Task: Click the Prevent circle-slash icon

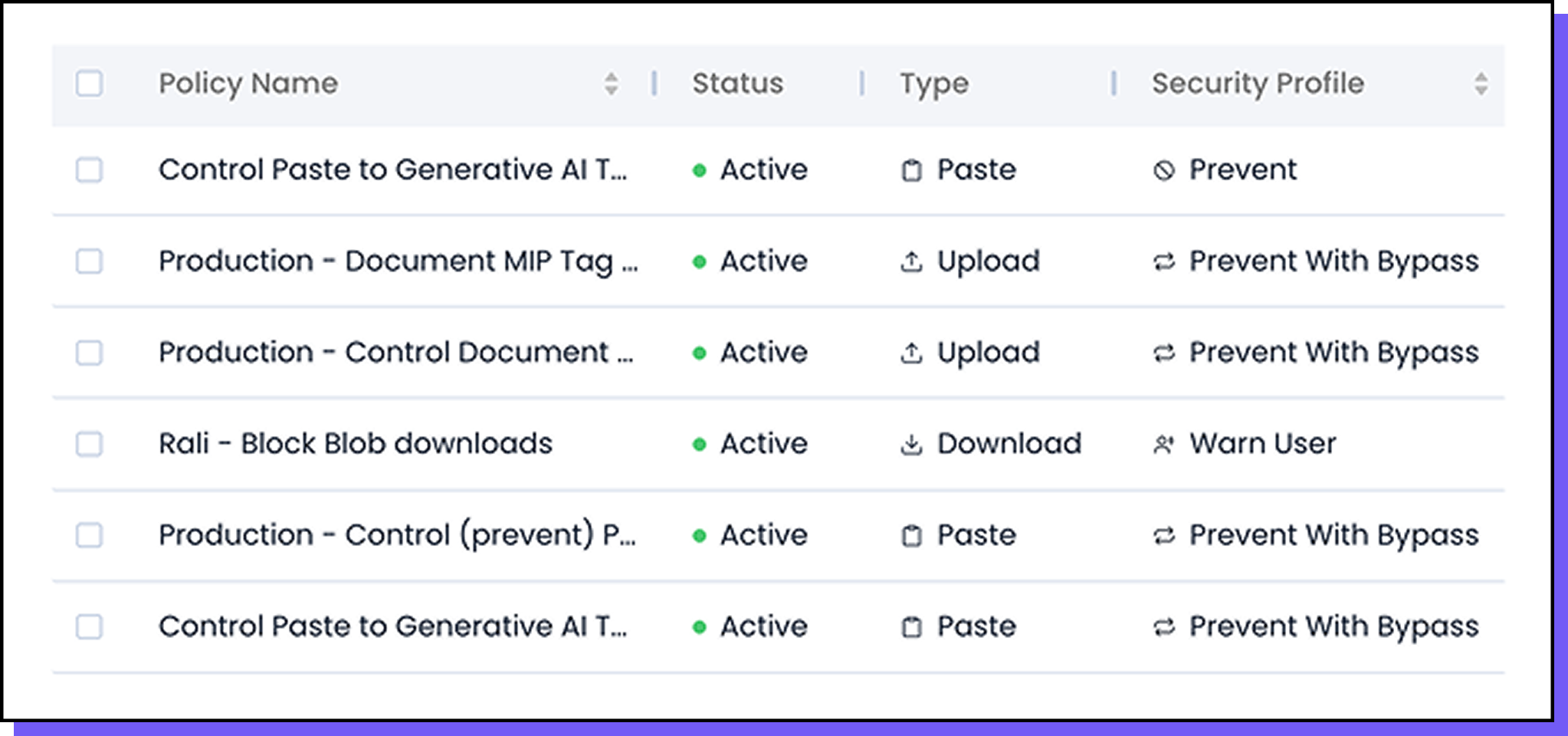Action: 1163,170
